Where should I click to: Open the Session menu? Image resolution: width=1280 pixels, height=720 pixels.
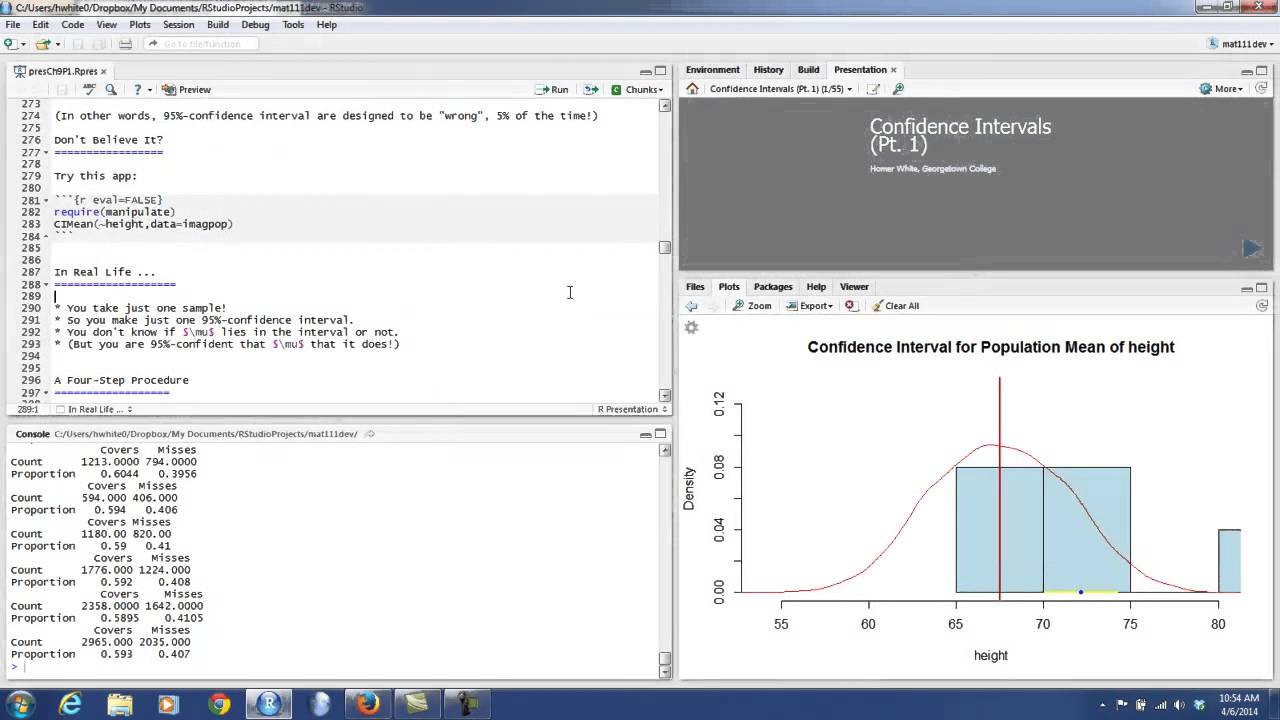[178, 25]
